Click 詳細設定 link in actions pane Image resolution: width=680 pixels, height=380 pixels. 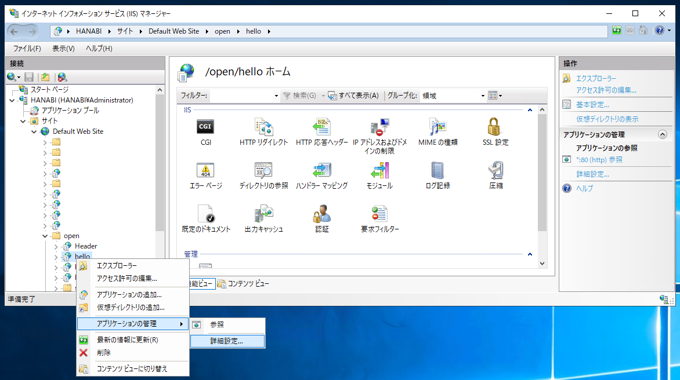click(x=592, y=174)
